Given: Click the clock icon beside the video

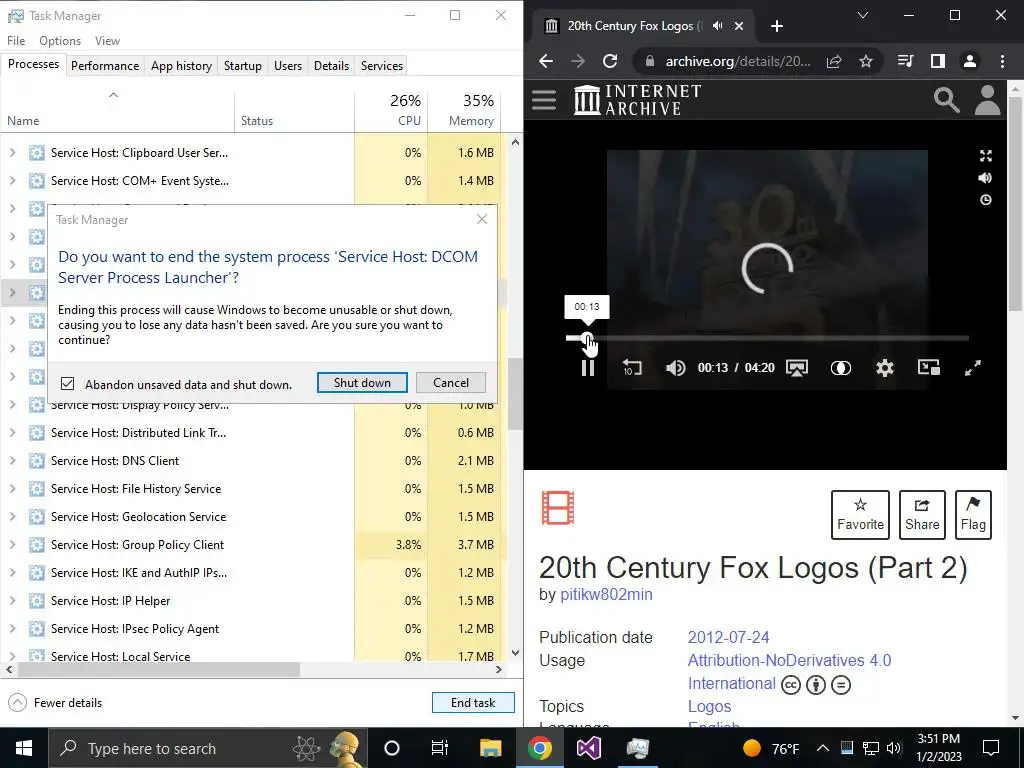Looking at the screenshot, I should pyautogui.click(x=986, y=200).
